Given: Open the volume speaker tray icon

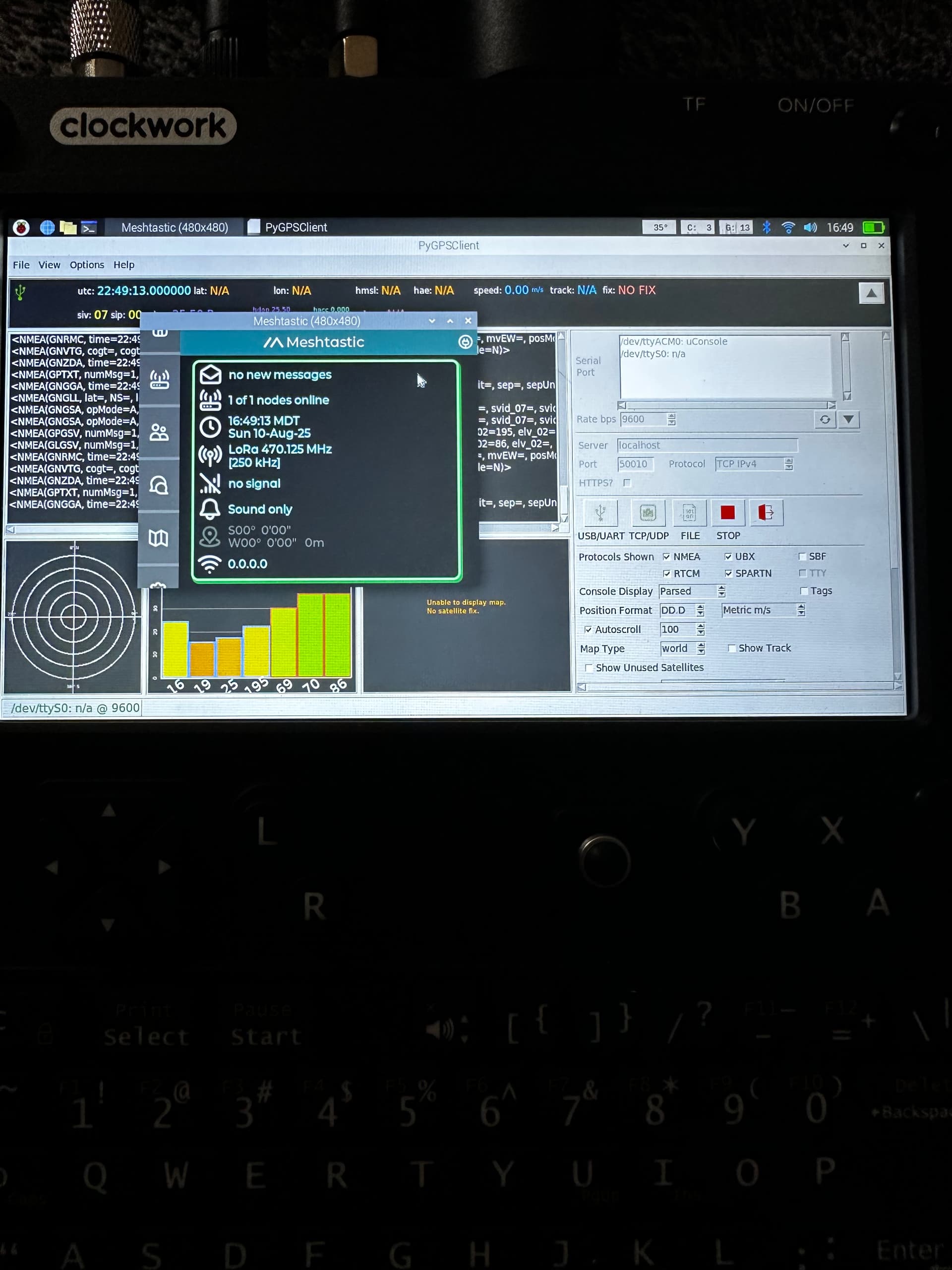Looking at the screenshot, I should tap(810, 227).
